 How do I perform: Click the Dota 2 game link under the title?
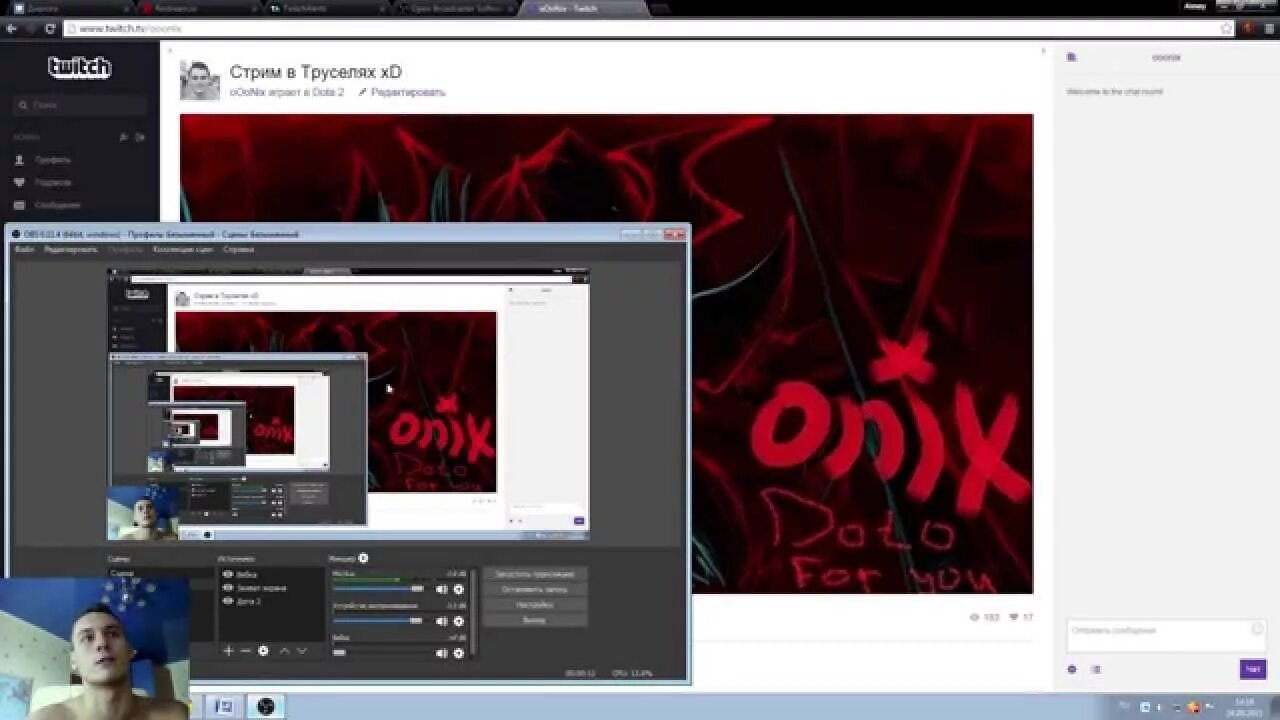[x=327, y=92]
